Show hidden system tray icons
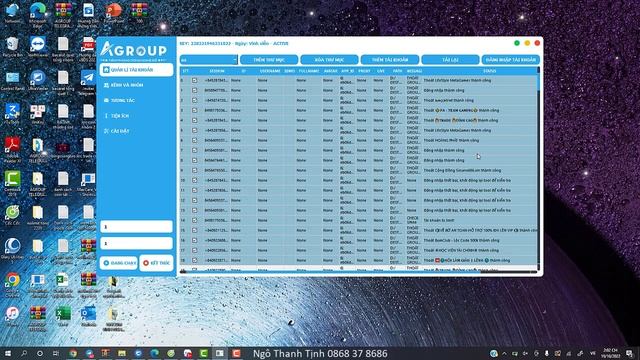640x360 pixels. click(504, 353)
